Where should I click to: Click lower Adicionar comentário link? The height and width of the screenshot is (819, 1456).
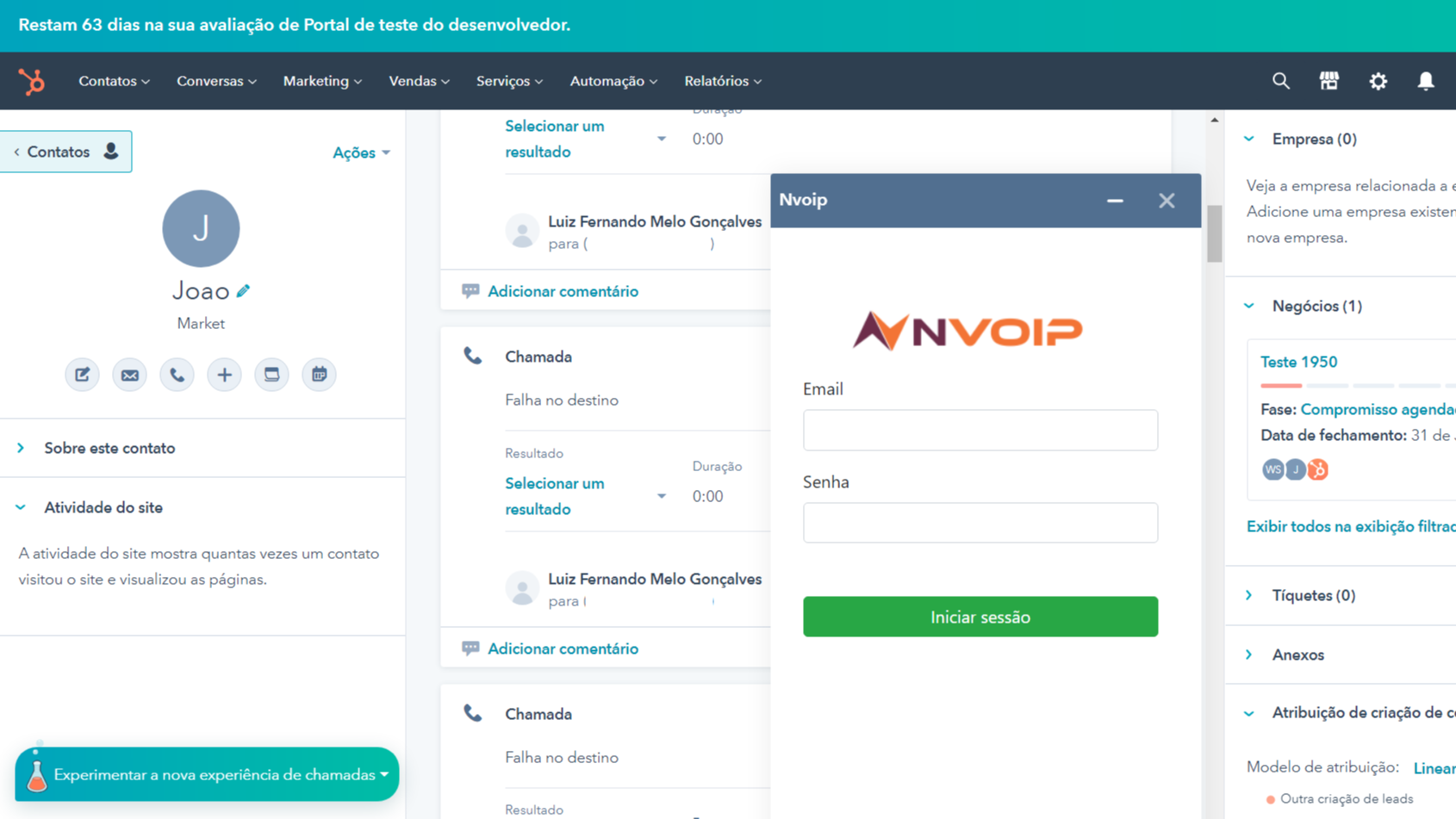click(563, 648)
